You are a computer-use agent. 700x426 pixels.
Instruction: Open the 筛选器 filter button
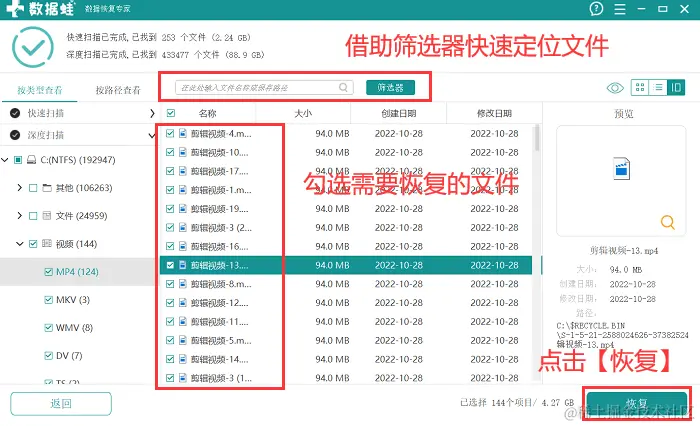click(x=390, y=88)
